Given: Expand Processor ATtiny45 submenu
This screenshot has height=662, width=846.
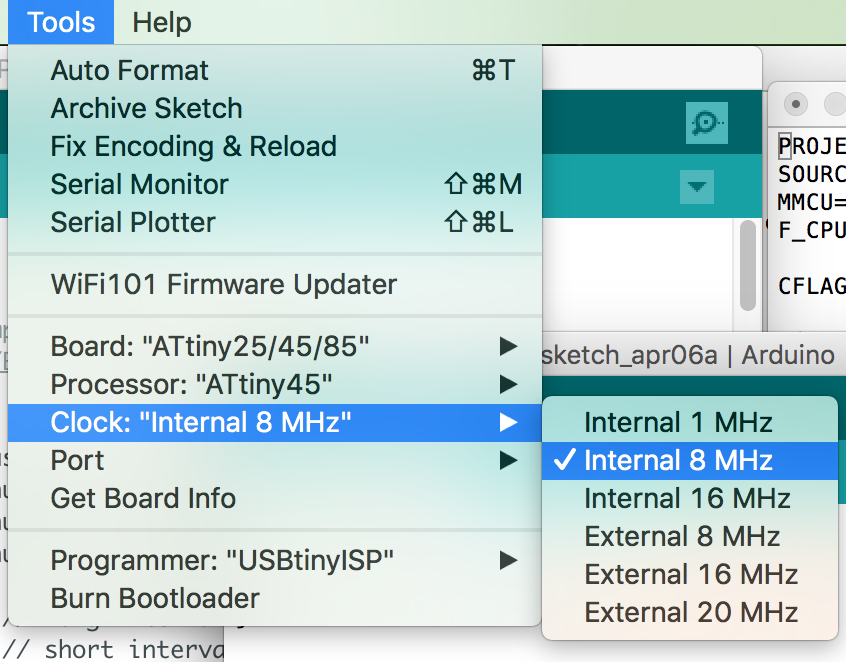Looking at the screenshot, I should tap(275, 385).
